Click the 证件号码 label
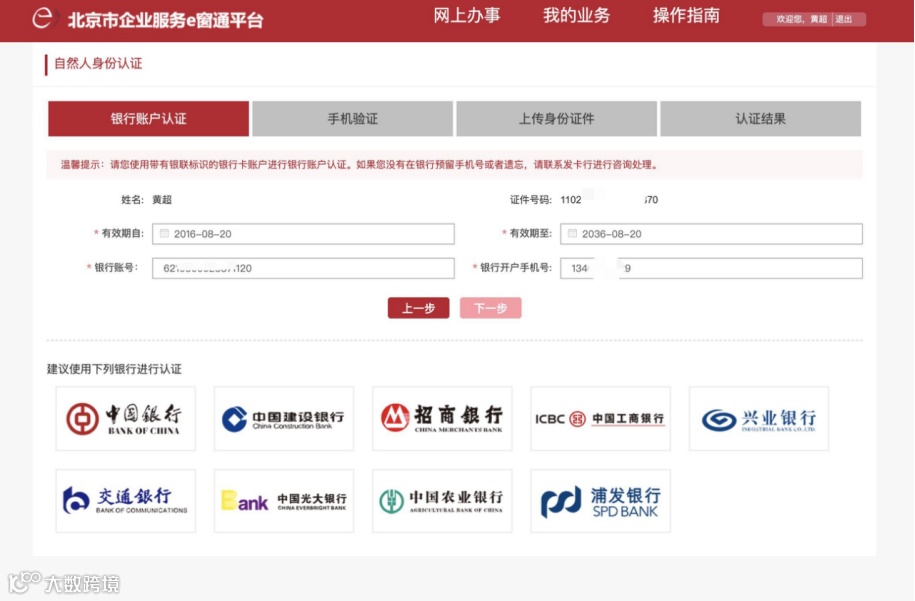Image resolution: width=915 pixels, height=601 pixels. point(530,200)
